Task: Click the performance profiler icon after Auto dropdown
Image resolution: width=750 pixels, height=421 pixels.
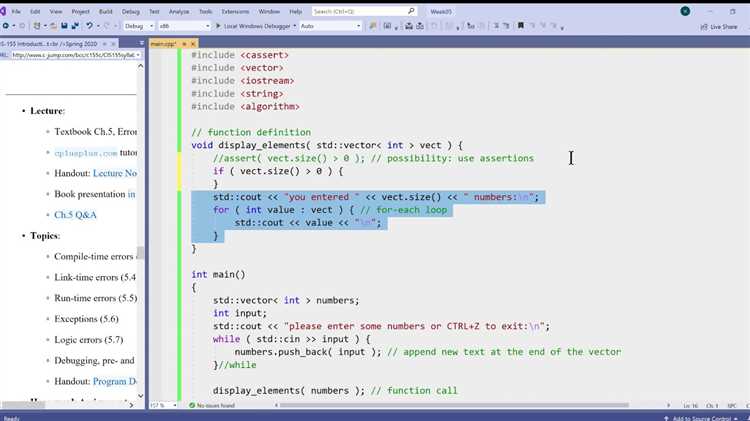Action: tap(373, 26)
